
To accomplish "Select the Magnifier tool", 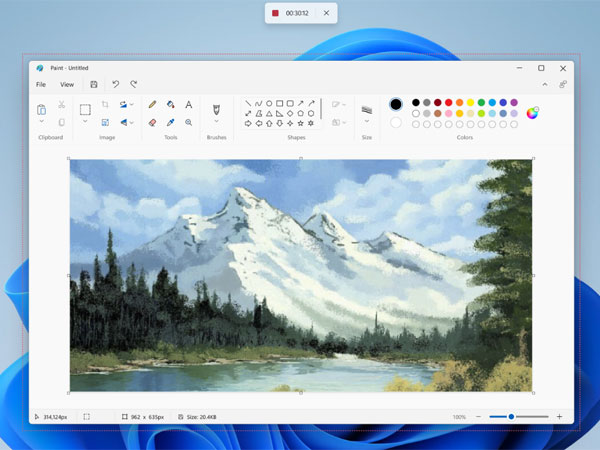I will [x=189, y=122].
